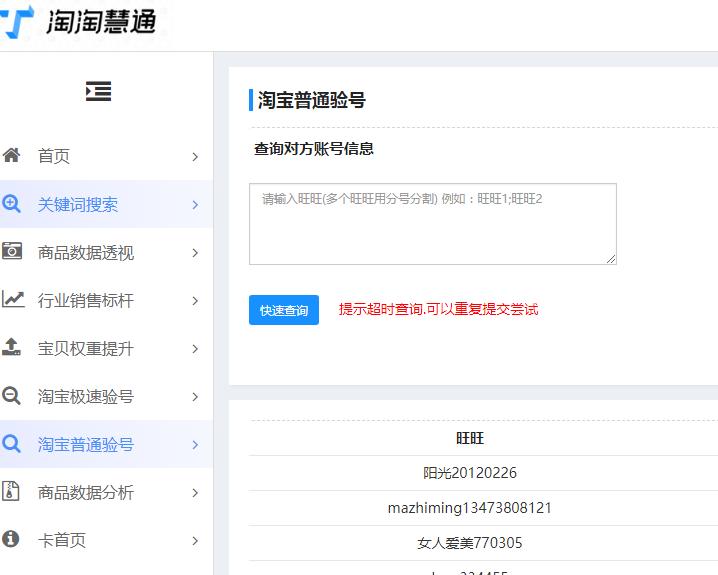Viewport: 718px width, 575px height.
Task: Click the magnifier-minus icon beside 淘宝极速验号
Action: 11,395
